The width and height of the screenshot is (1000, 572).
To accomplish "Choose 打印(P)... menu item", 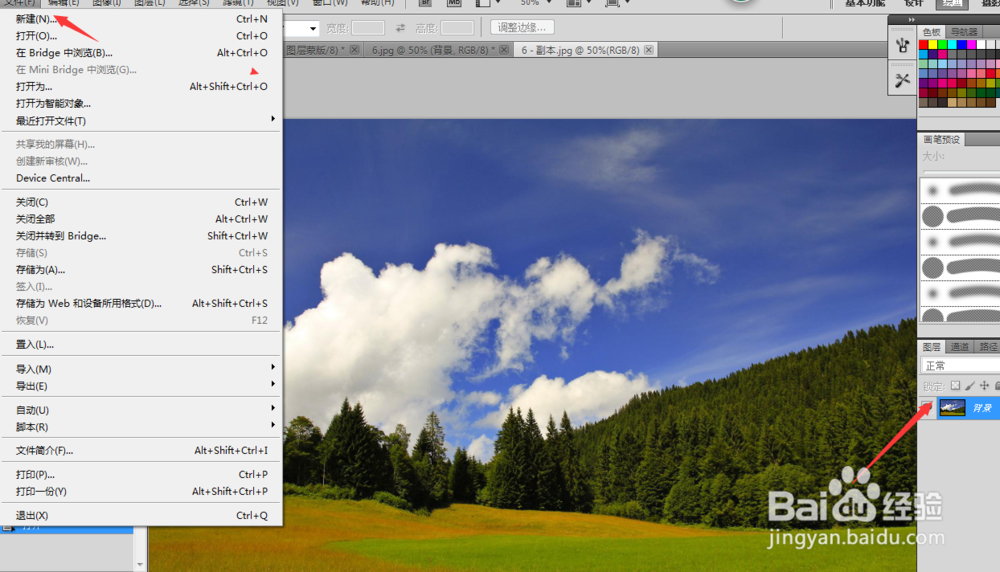I will 141,474.
